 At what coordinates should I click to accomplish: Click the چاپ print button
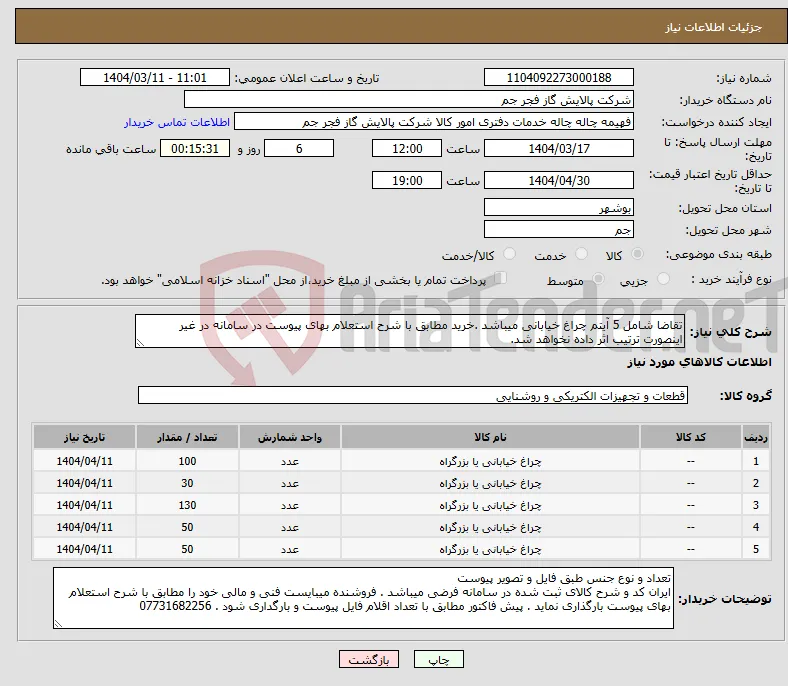pos(438,659)
